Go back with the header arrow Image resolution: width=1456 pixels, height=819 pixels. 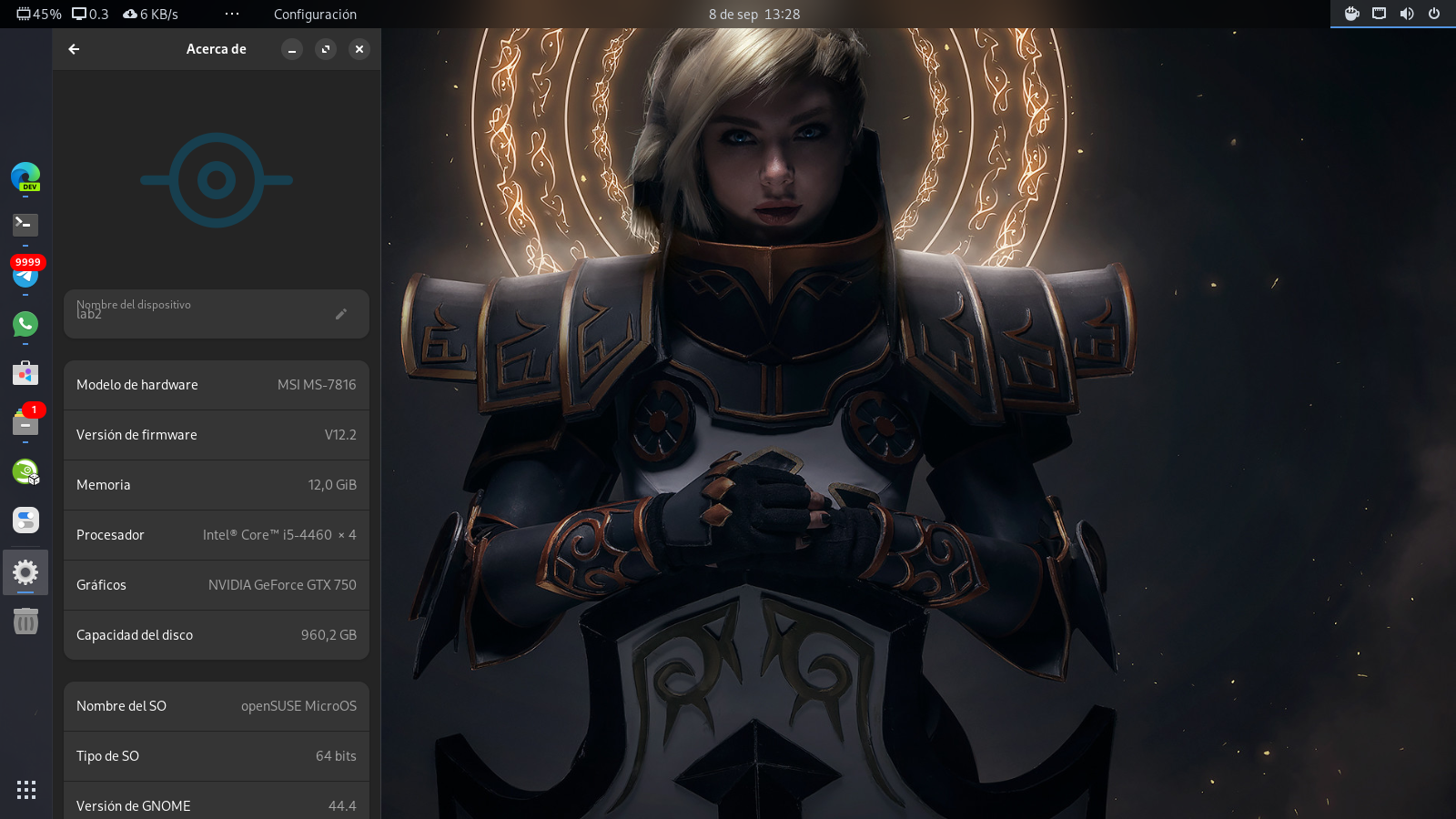click(x=74, y=49)
